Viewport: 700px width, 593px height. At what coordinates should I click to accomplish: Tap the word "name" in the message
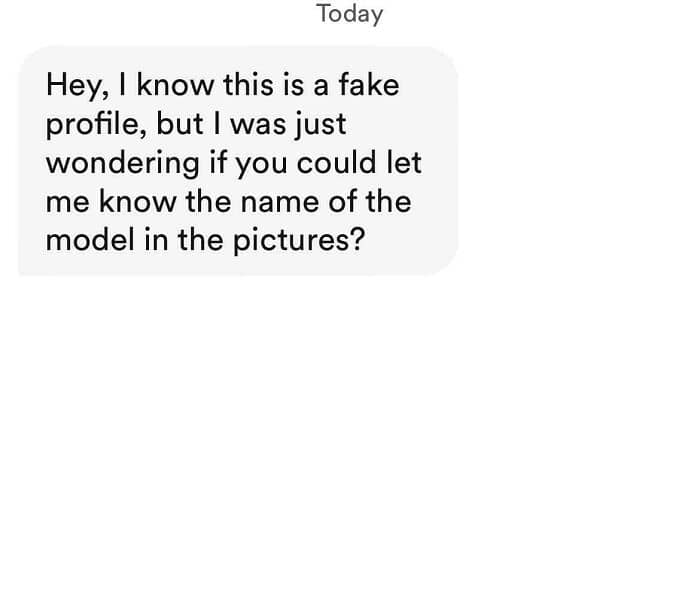coord(289,201)
